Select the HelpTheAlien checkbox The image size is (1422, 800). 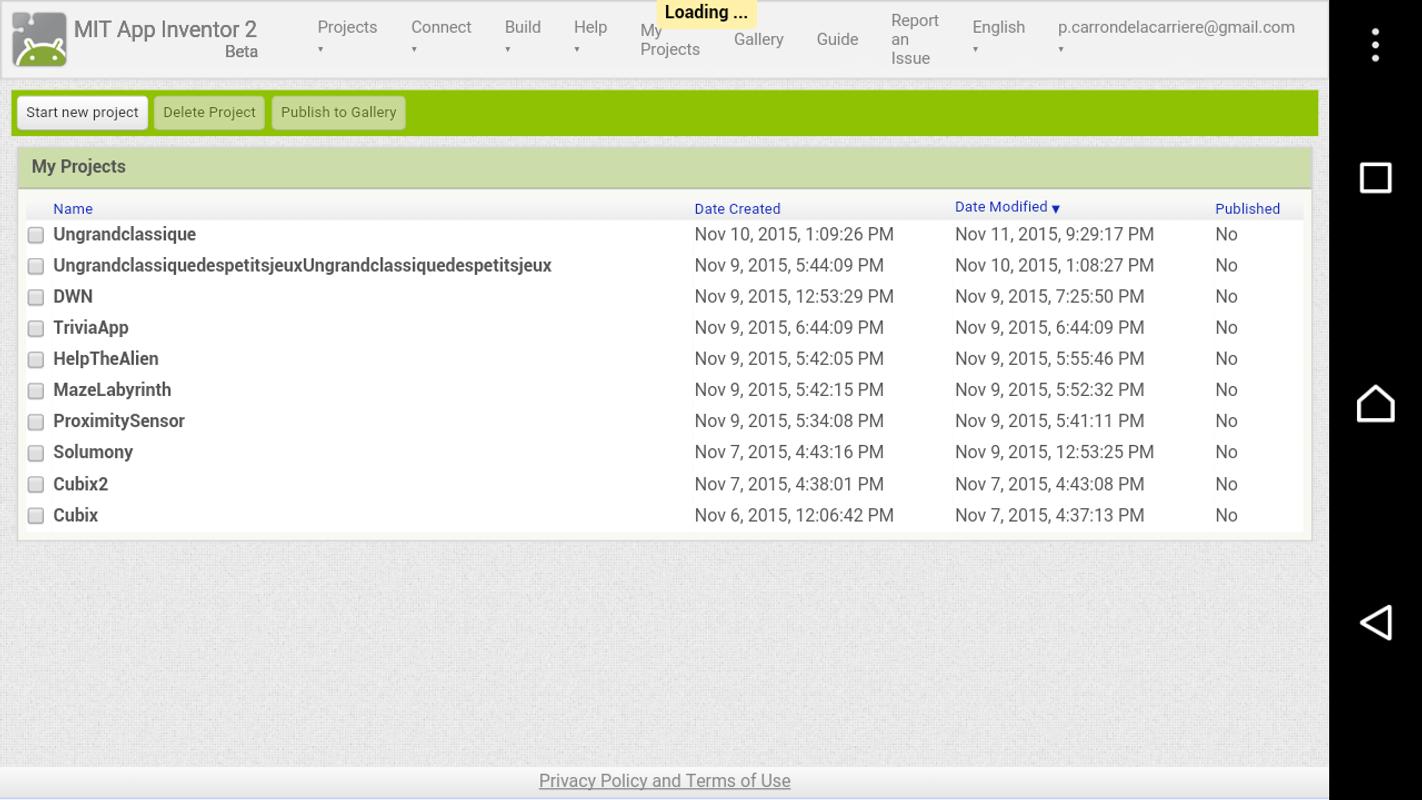(x=36, y=359)
